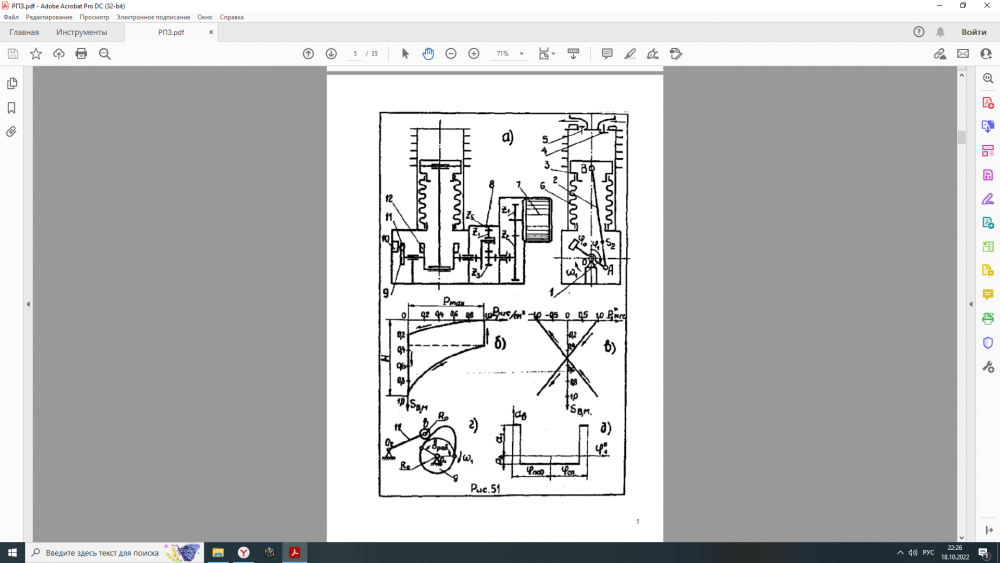Zoom out with the minus button
This screenshot has width=1000, height=563.
[x=451, y=53]
